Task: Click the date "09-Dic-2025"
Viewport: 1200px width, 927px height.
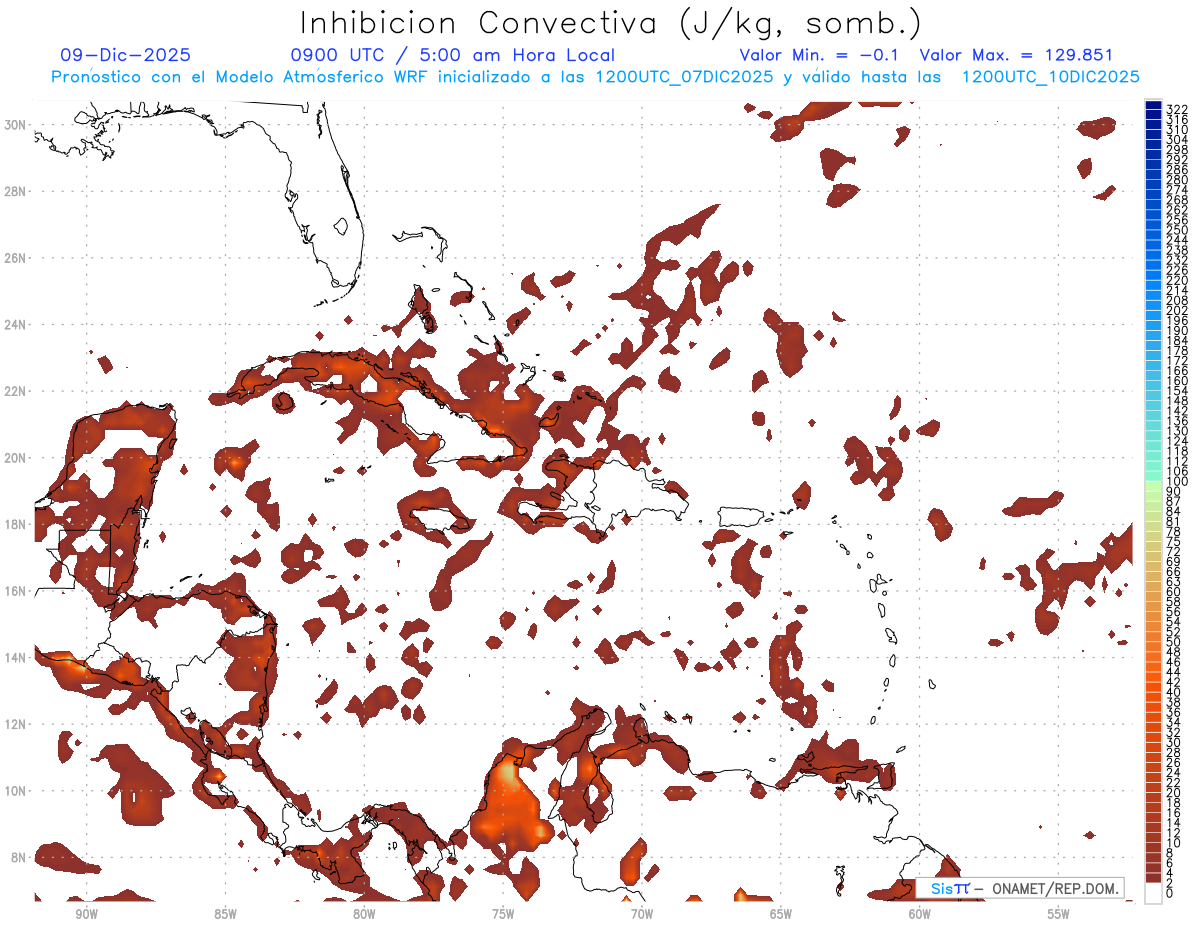Action: coord(126,56)
